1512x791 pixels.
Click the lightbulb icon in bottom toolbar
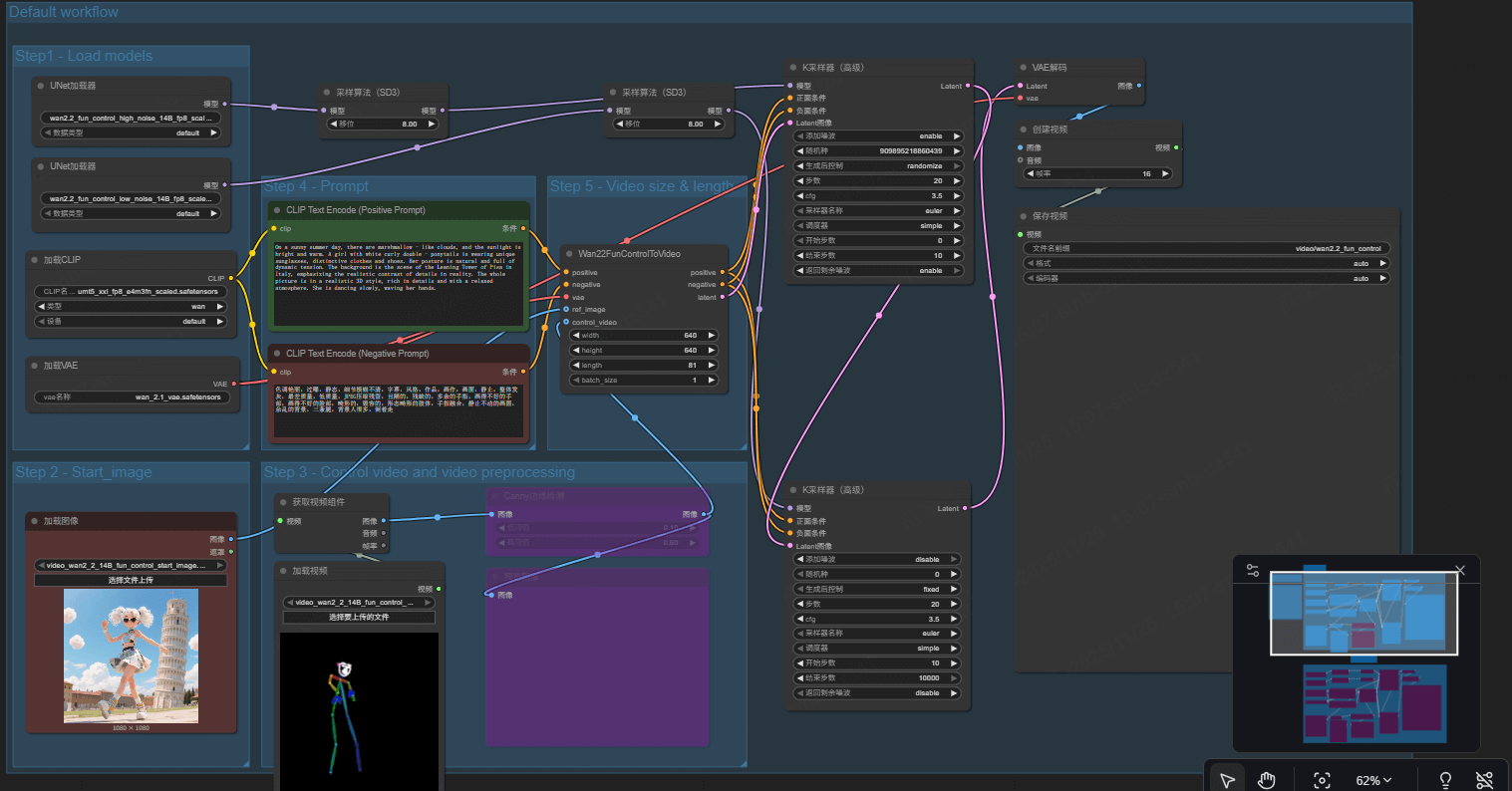coord(1445,780)
